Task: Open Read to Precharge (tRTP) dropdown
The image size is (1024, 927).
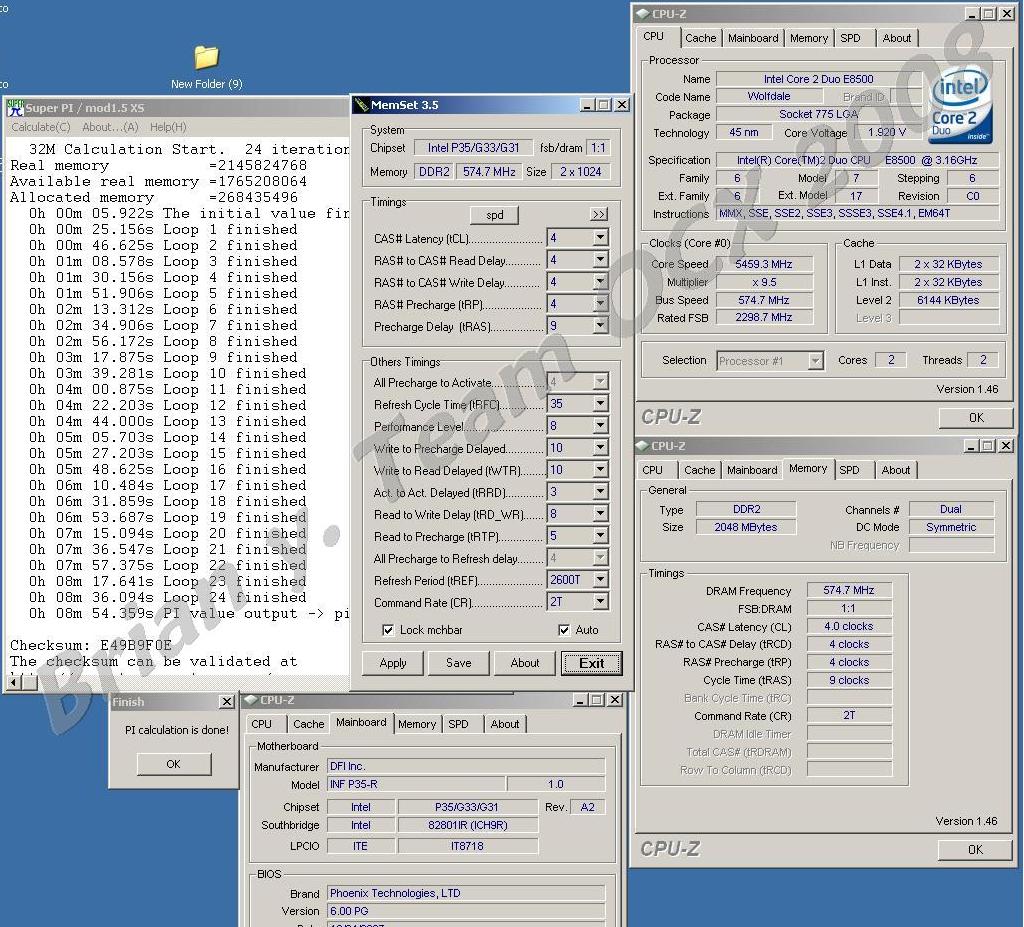Action: point(600,536)
